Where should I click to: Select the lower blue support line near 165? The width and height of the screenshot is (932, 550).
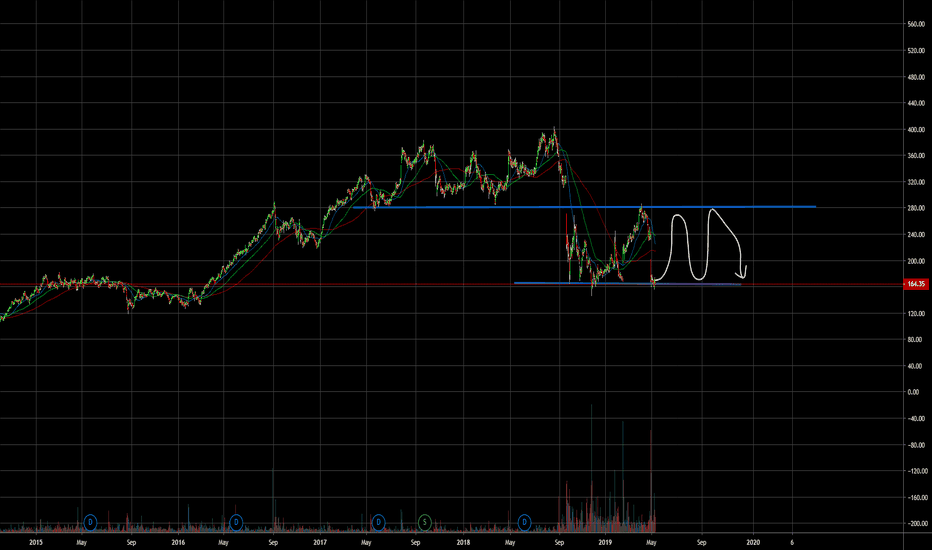coord(628,284)
